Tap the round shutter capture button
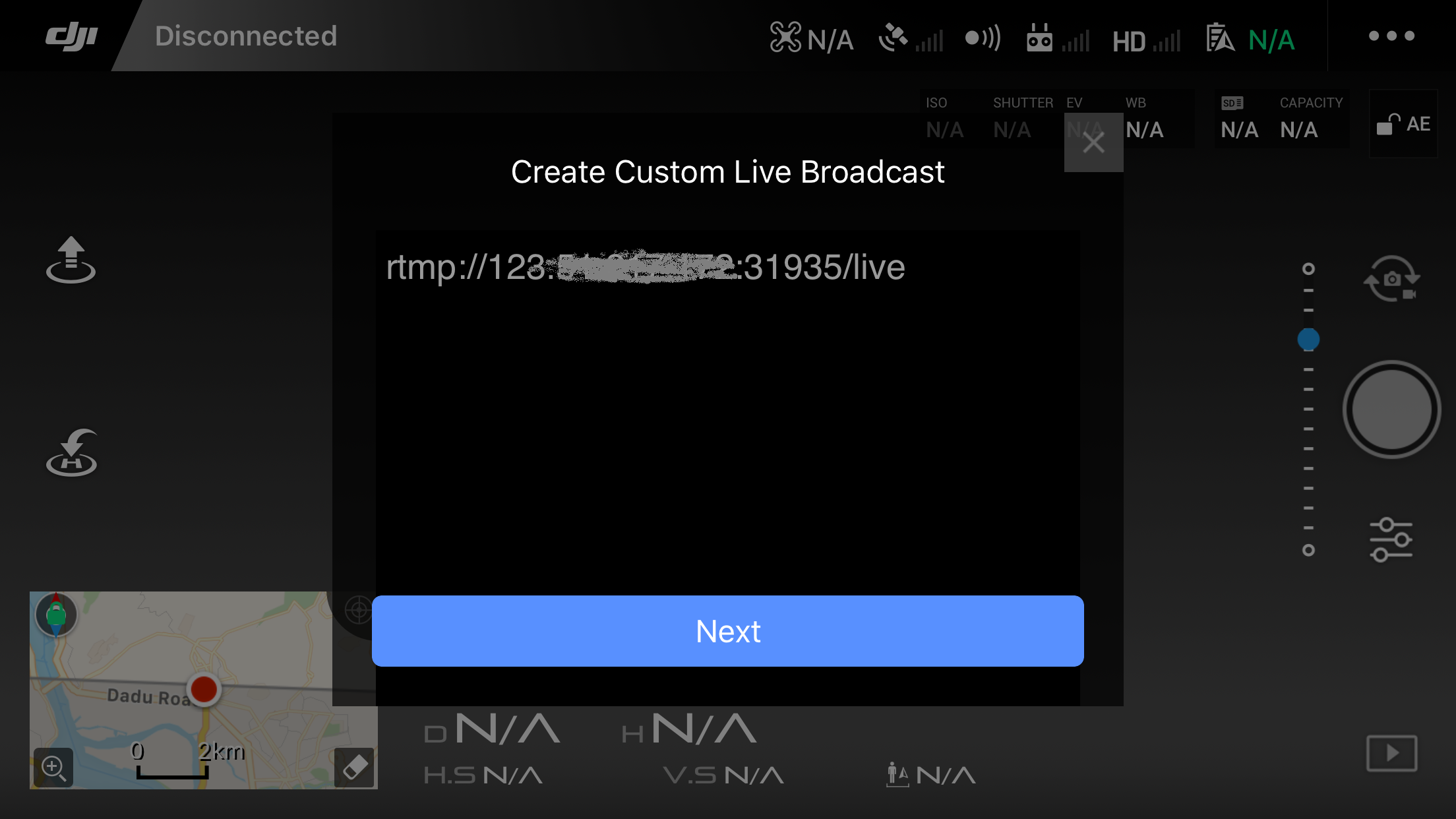This screenshot has width=1456, height=819. pyautogui.click(x=1391, y=409)
